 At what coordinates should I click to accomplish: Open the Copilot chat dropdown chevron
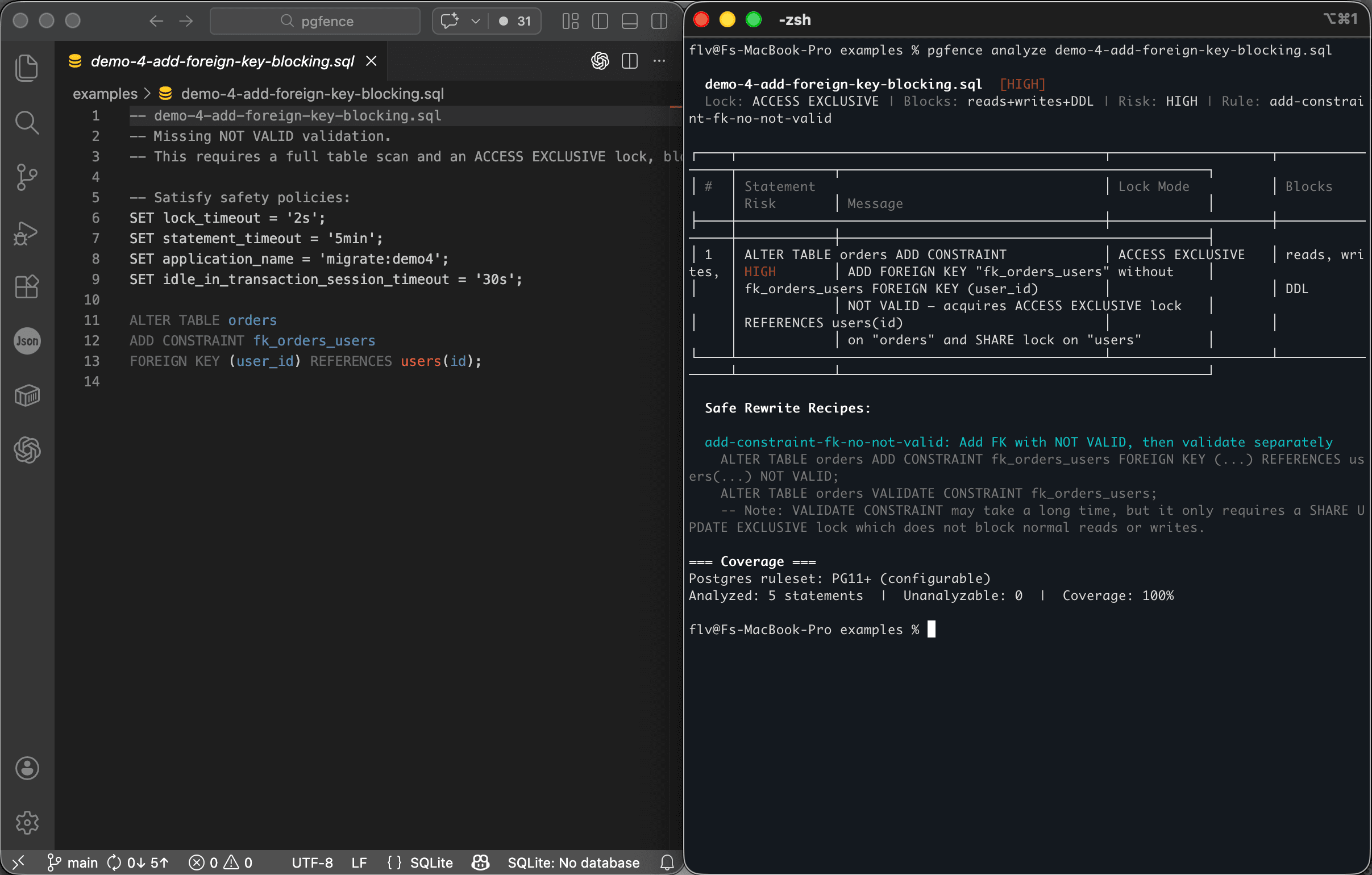(476, 21)
